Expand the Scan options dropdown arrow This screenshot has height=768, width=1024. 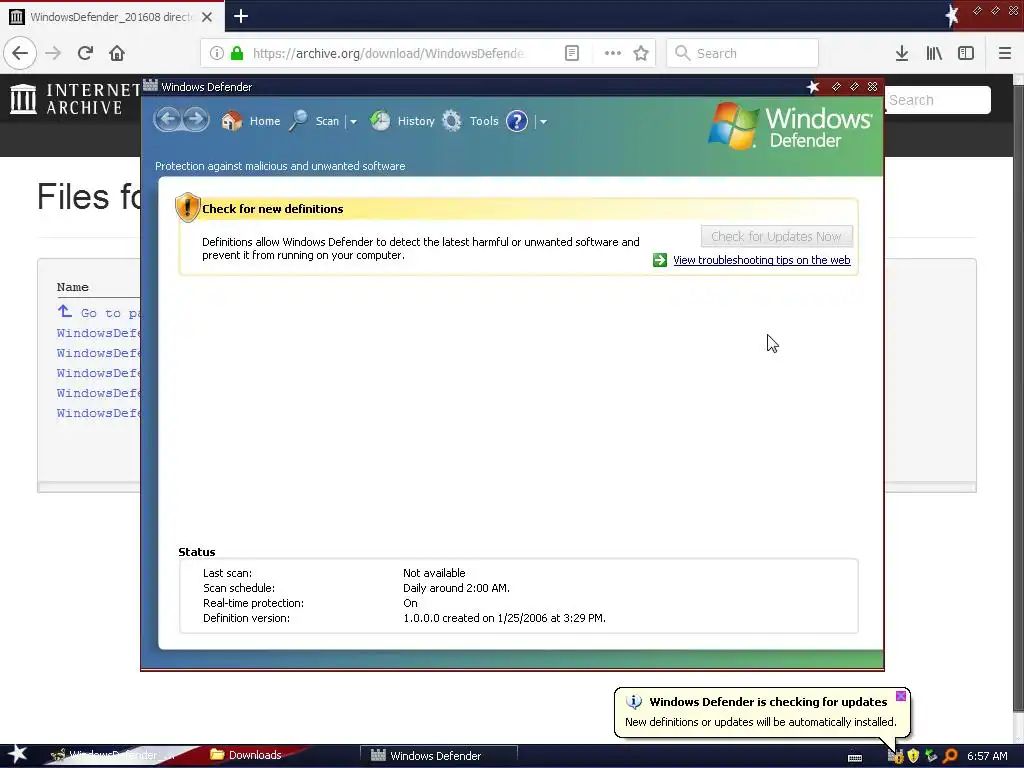pos(353,121)
